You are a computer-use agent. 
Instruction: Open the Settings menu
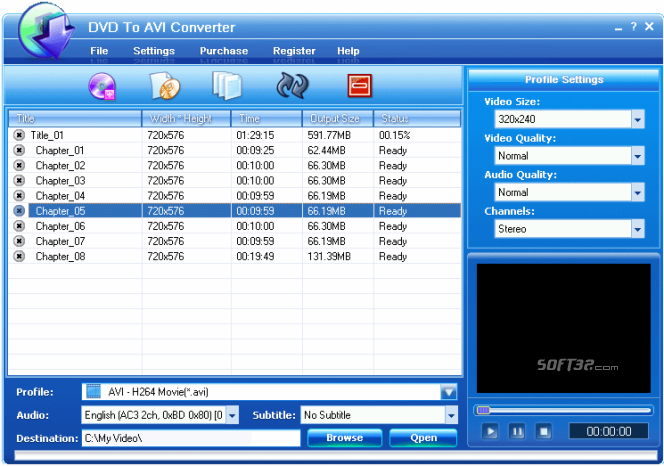154,51
